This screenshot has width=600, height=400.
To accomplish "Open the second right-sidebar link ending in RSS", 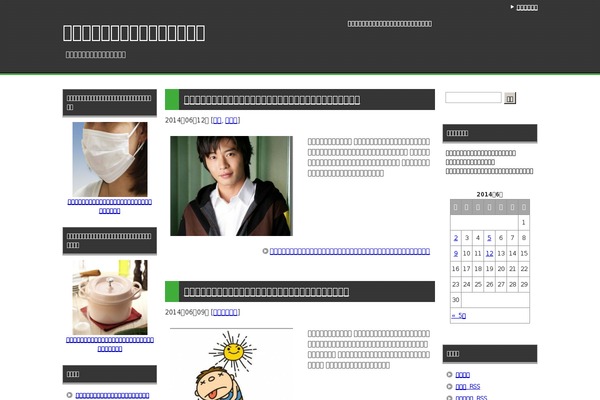I will pyautogui.click(x=468, y=387).
